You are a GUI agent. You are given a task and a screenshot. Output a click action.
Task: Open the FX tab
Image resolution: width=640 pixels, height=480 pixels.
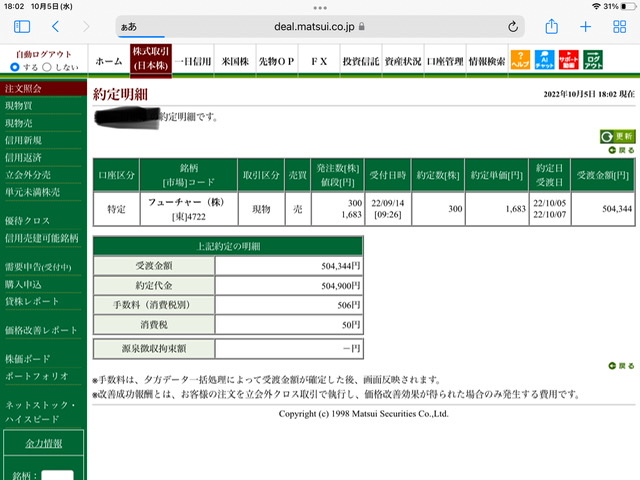coord(319,61)
